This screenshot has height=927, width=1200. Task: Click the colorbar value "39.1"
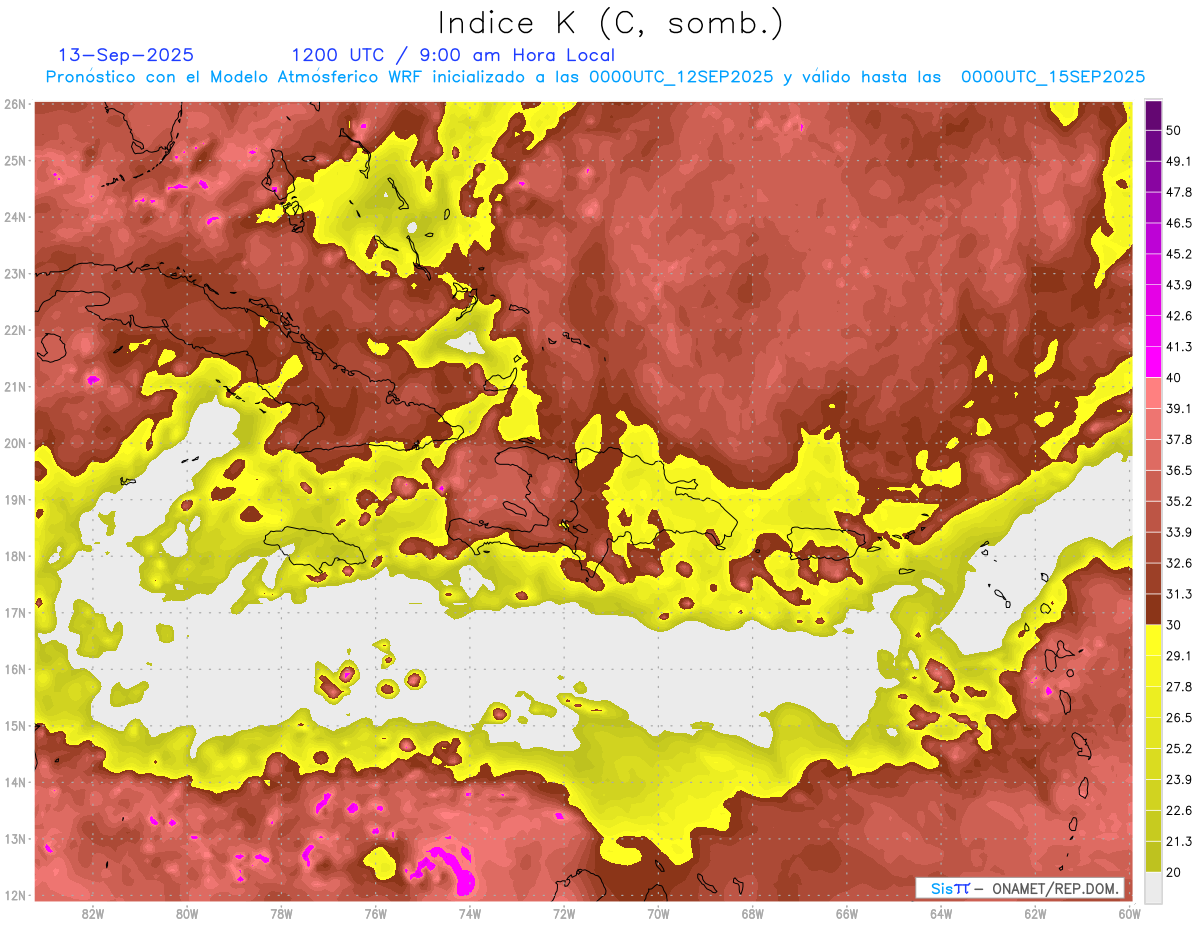click(x=1179, y=409)
